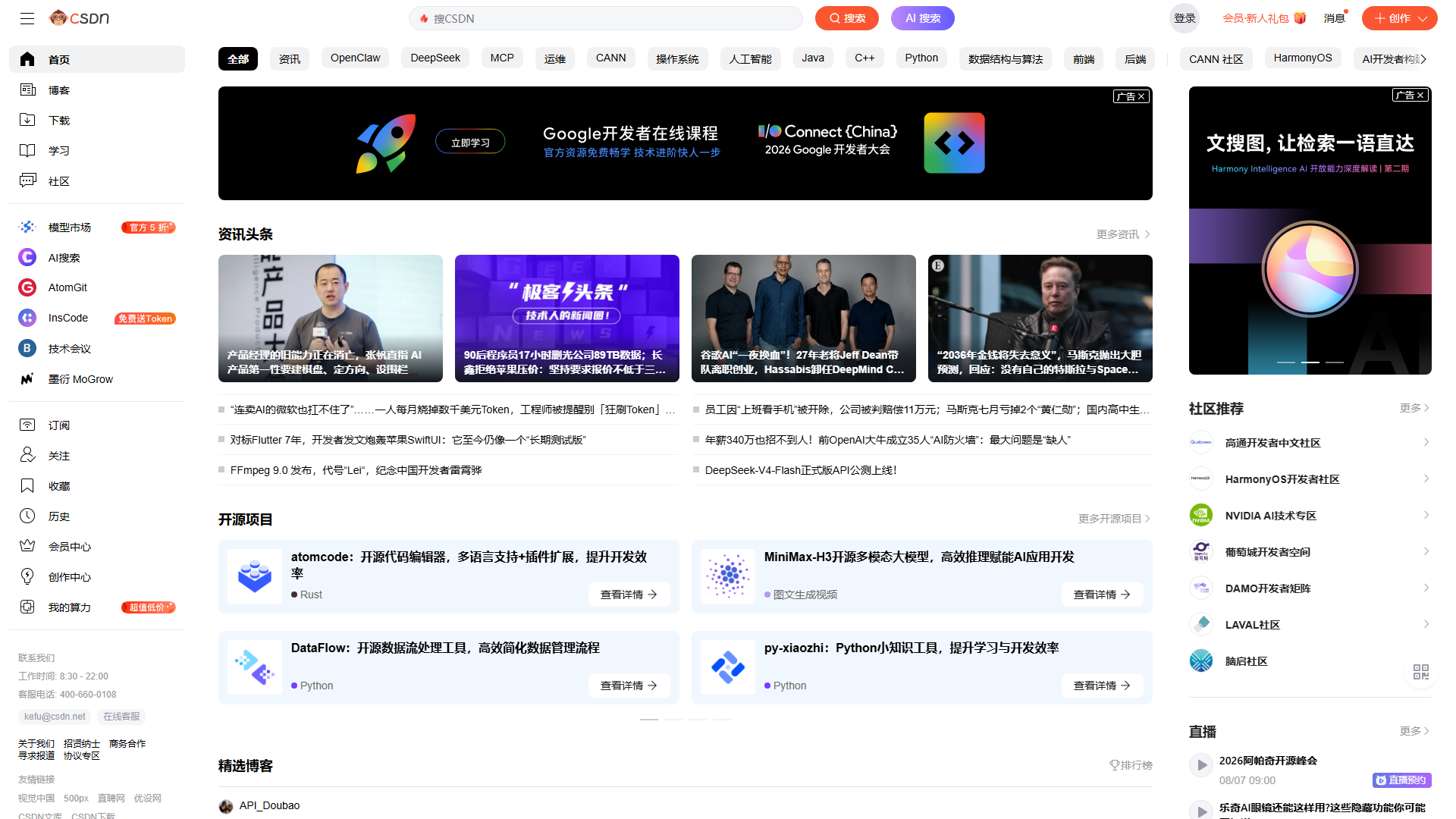Switch to the 资讯 tab
Screen dimensions: 1456x819
pyautogui.click(x=290, y=59)
